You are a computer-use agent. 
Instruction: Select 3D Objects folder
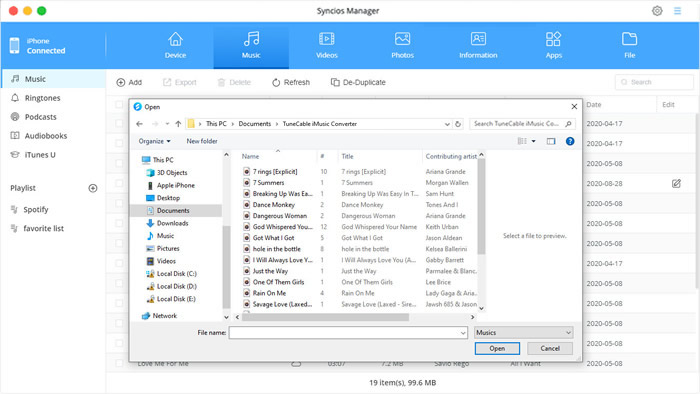tap(172, 173)
